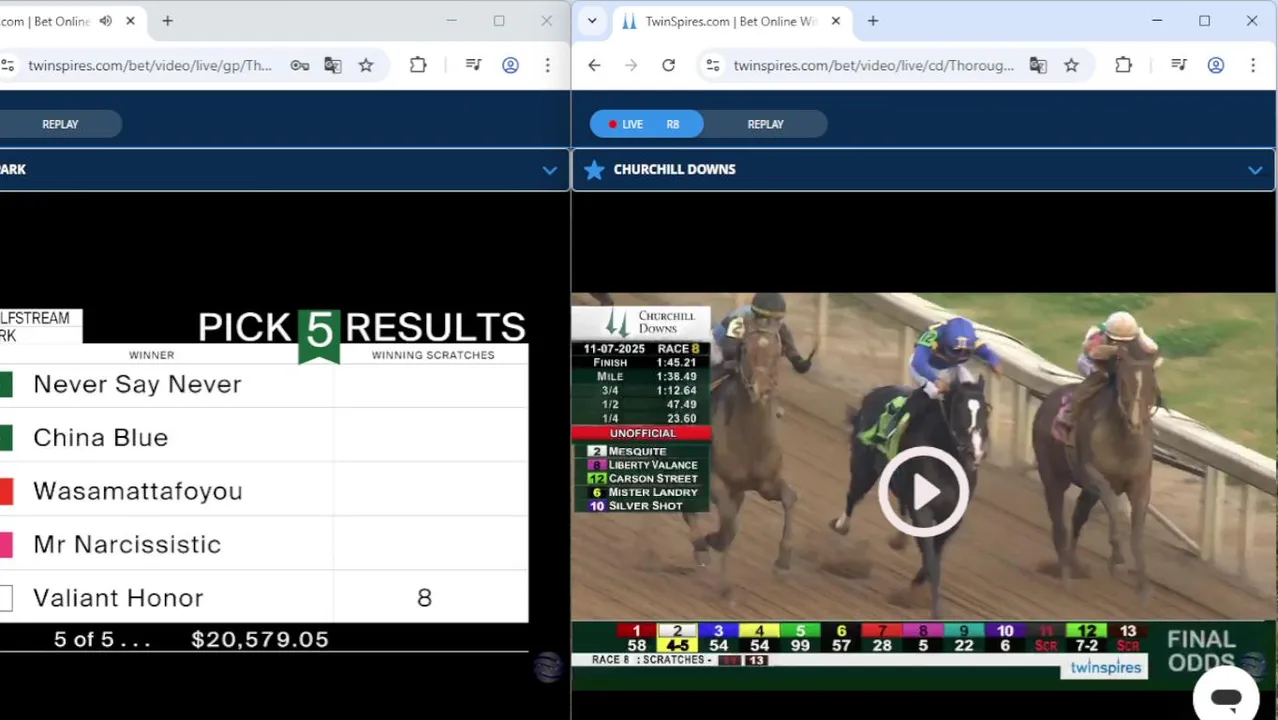This screenshot has height=720, width=1278.
Task: Click the Finish time 1:45.21
Action: [676, 363]
